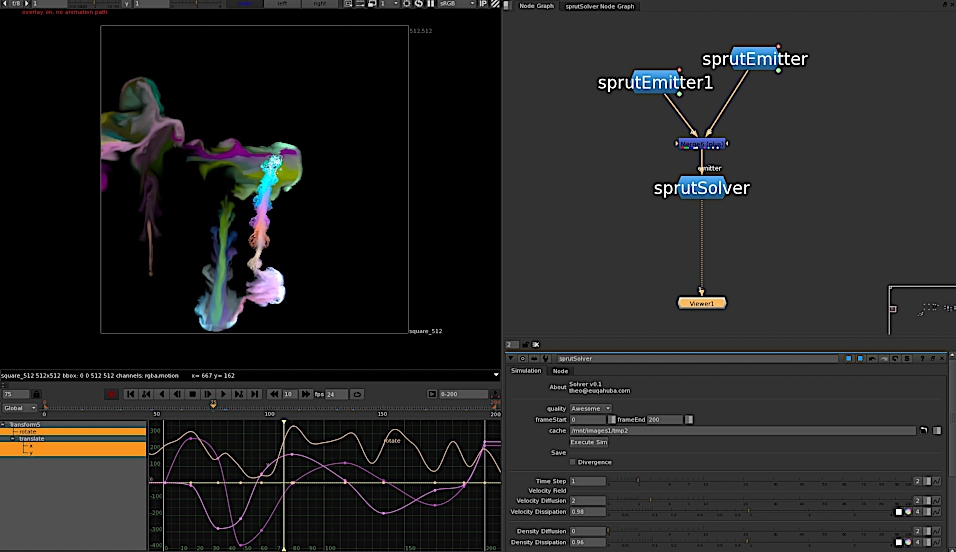Jump to the first frame

coord(130,394)
